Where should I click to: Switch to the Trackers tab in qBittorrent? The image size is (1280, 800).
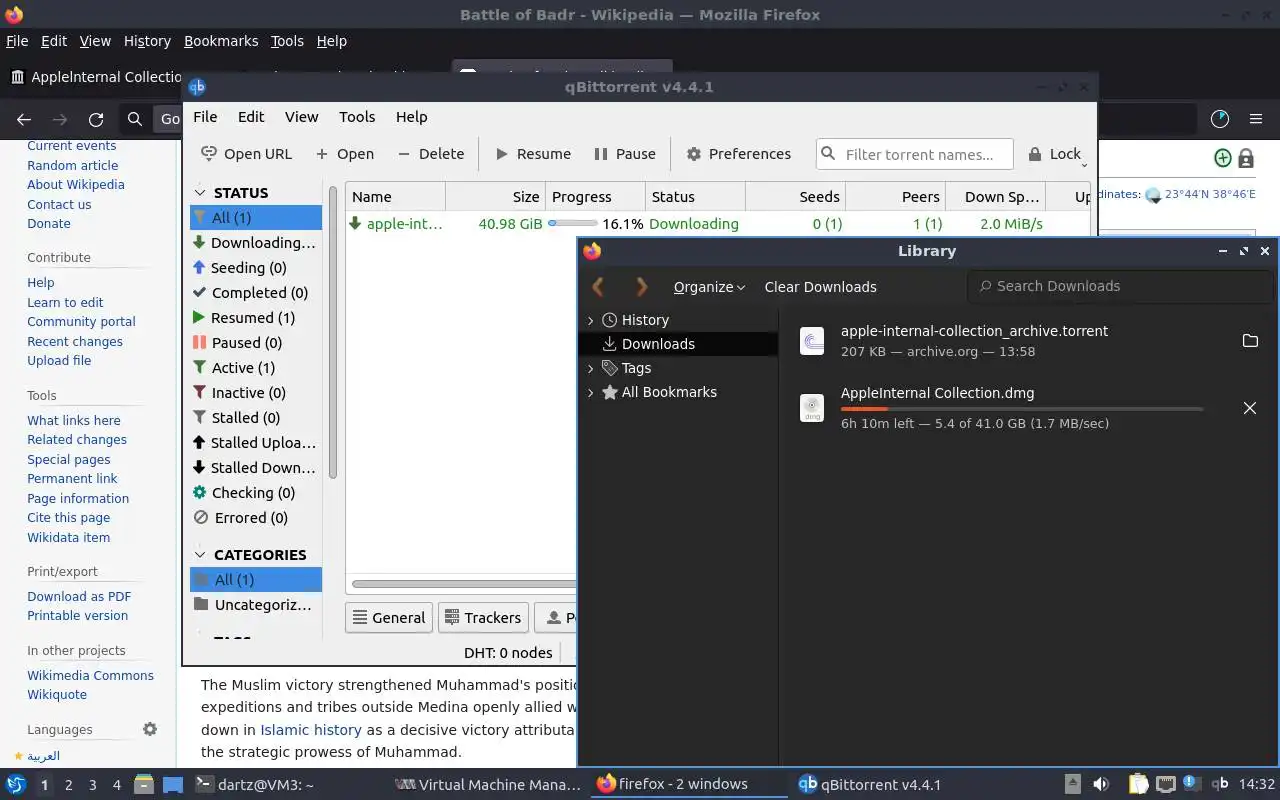coord(482,618)
